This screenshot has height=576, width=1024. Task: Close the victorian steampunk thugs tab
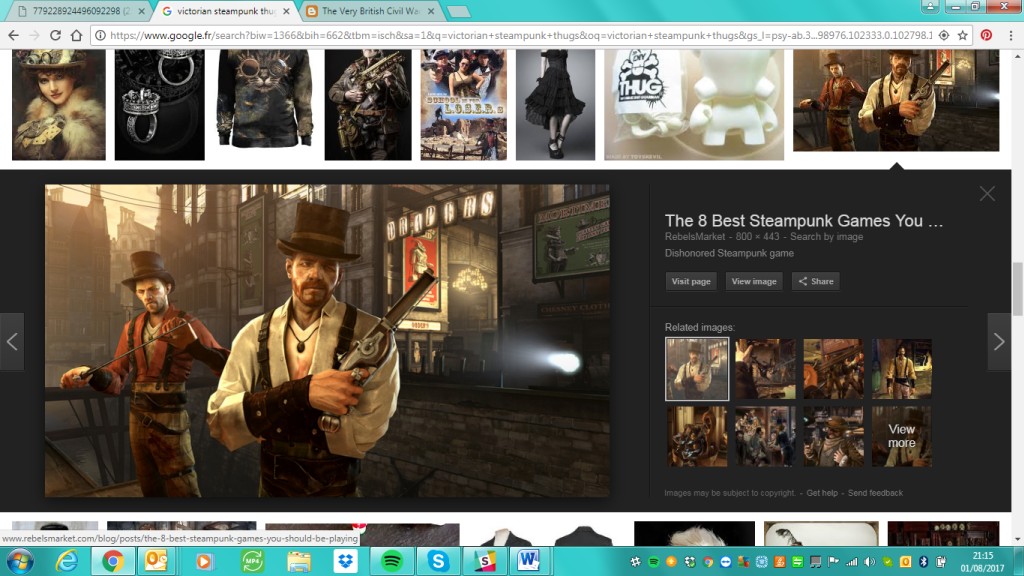point(286,11)
